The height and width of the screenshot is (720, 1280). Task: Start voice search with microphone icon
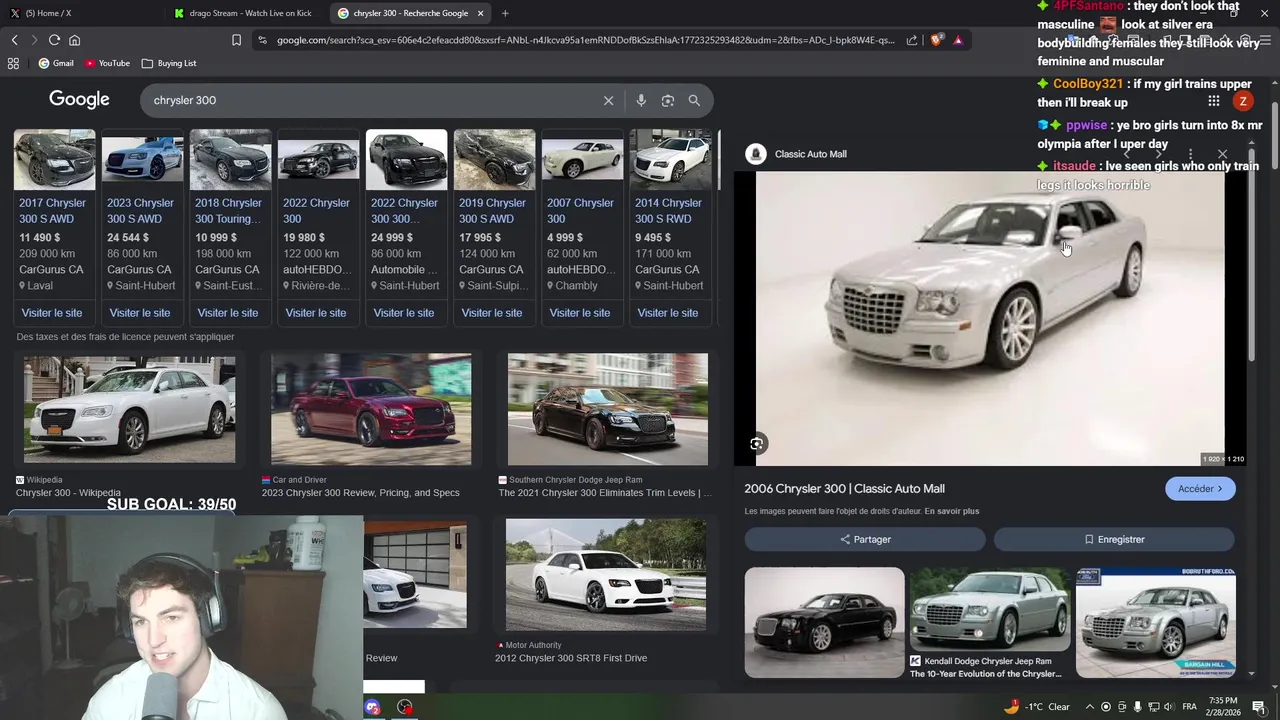[x=641, y=100]
